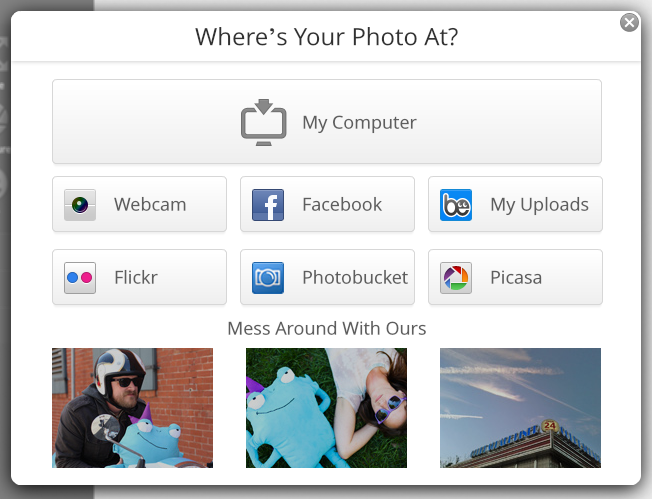
Task: Click the Webcam camera lens icon
Action: tap(80, 205)
